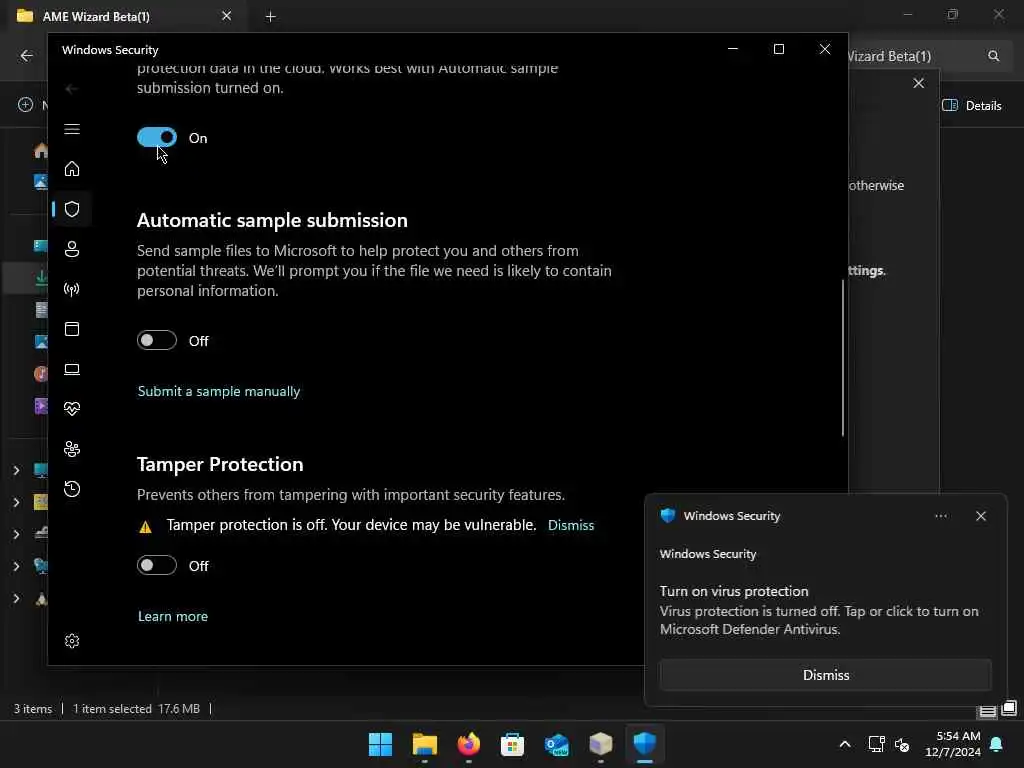Screen dimensions: 1024x768
Task: Open network status tray icon
Action: point(876,744)
